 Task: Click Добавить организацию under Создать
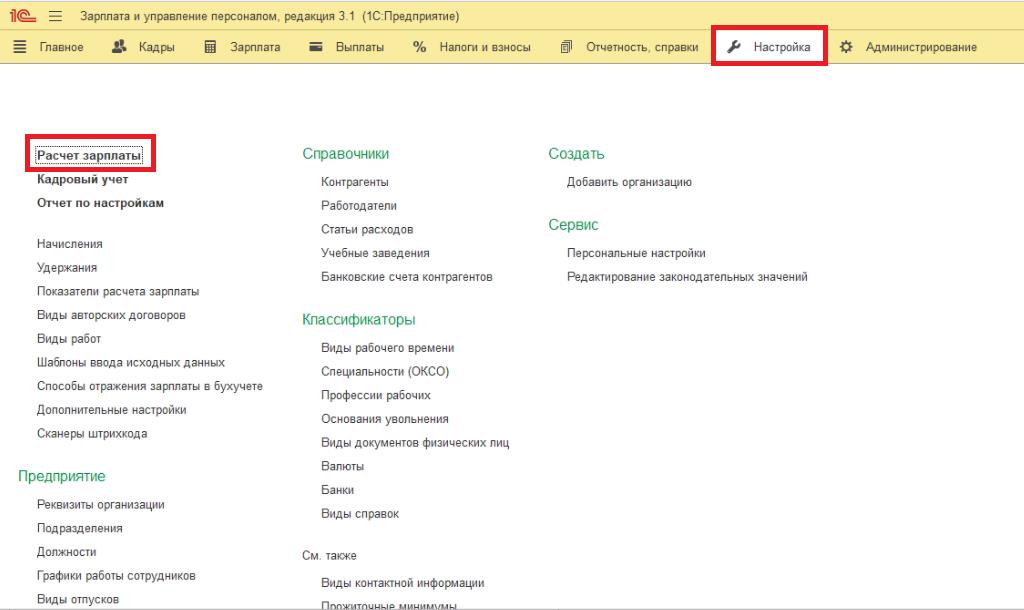click(629, 182)
